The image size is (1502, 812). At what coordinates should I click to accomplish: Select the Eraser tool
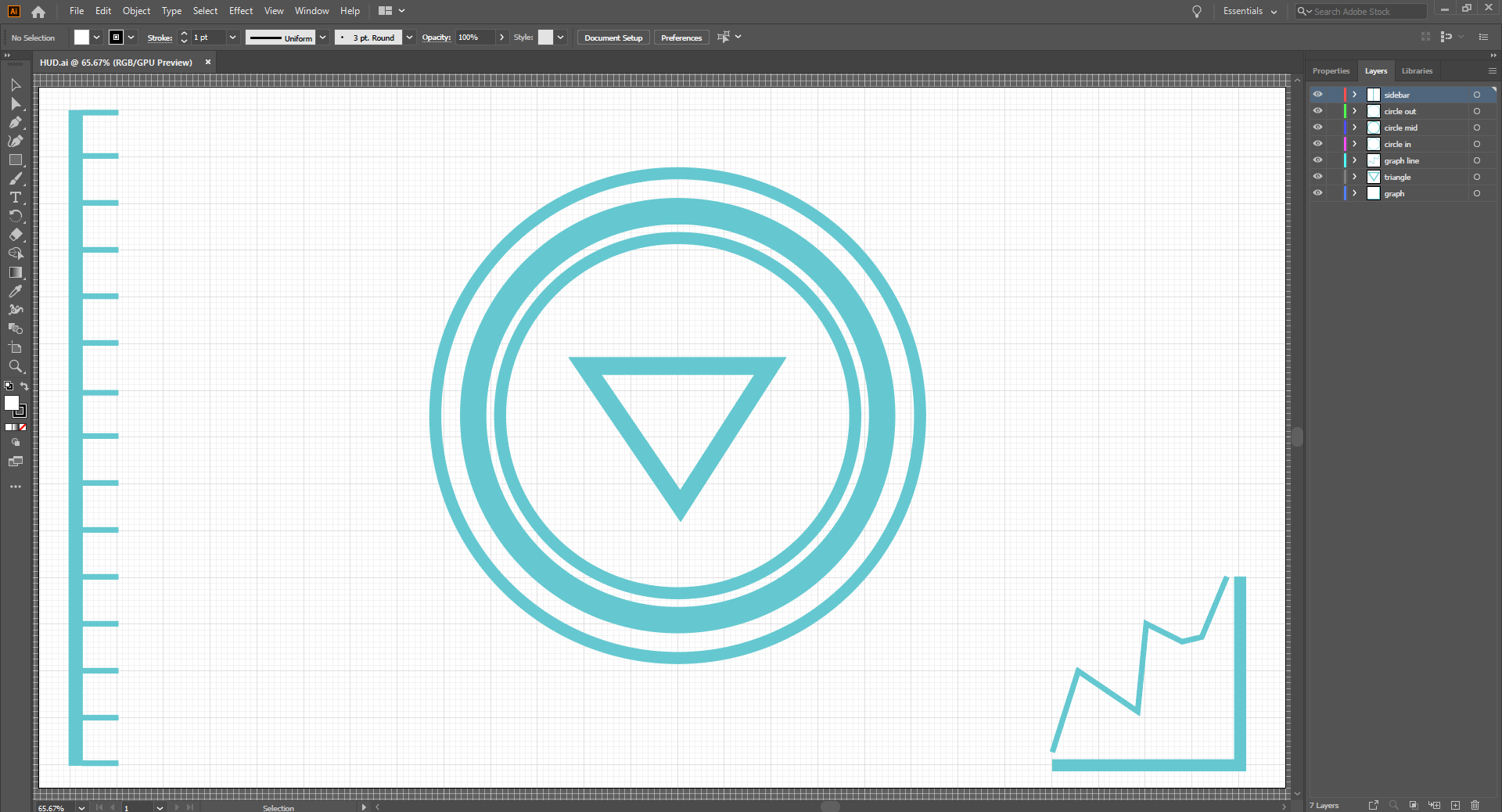pos(16,235)
